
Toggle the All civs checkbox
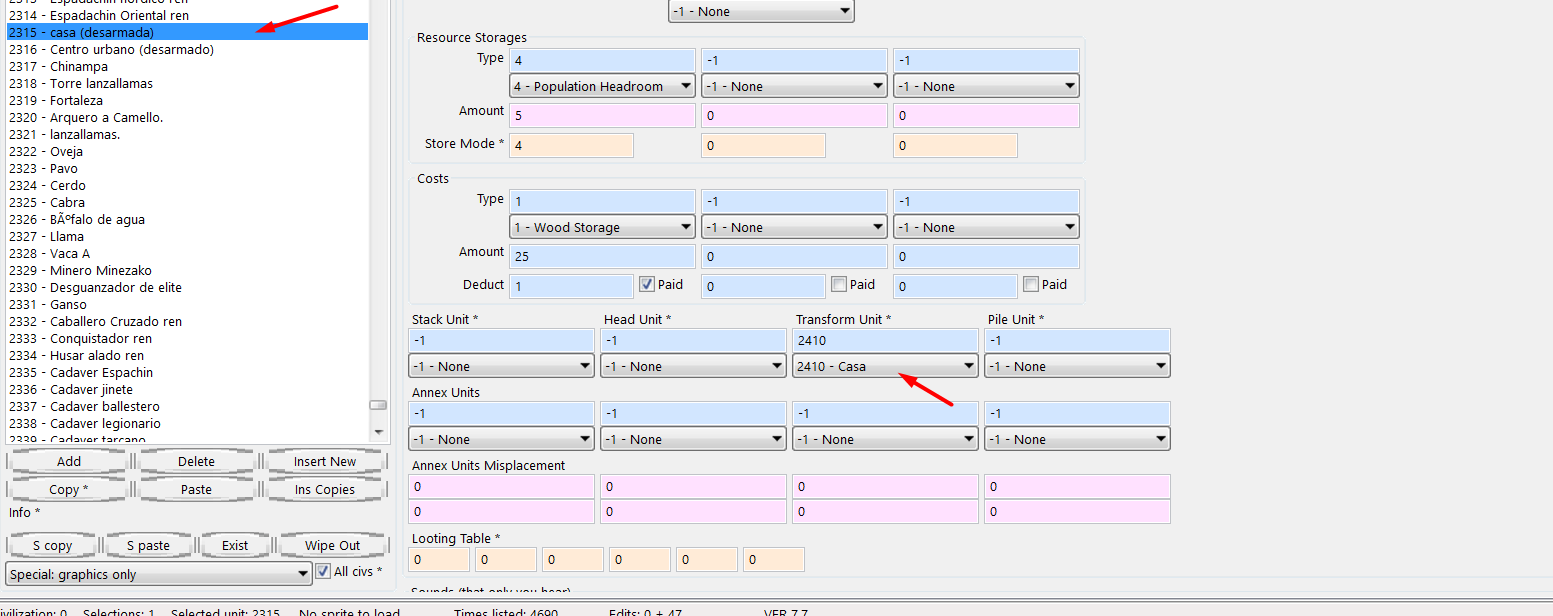323,572
